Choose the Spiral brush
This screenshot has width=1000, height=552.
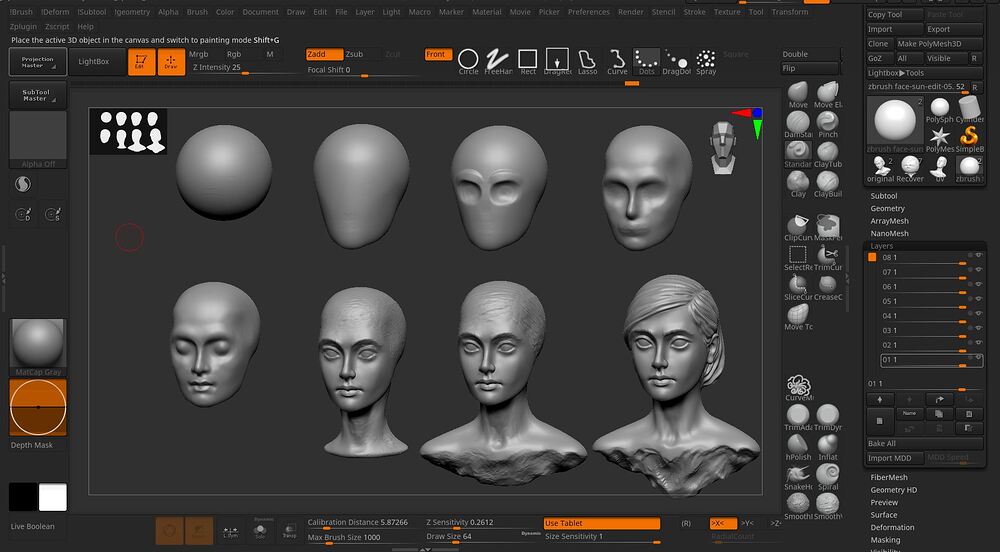pyautogui.click(x=828, y=477)
